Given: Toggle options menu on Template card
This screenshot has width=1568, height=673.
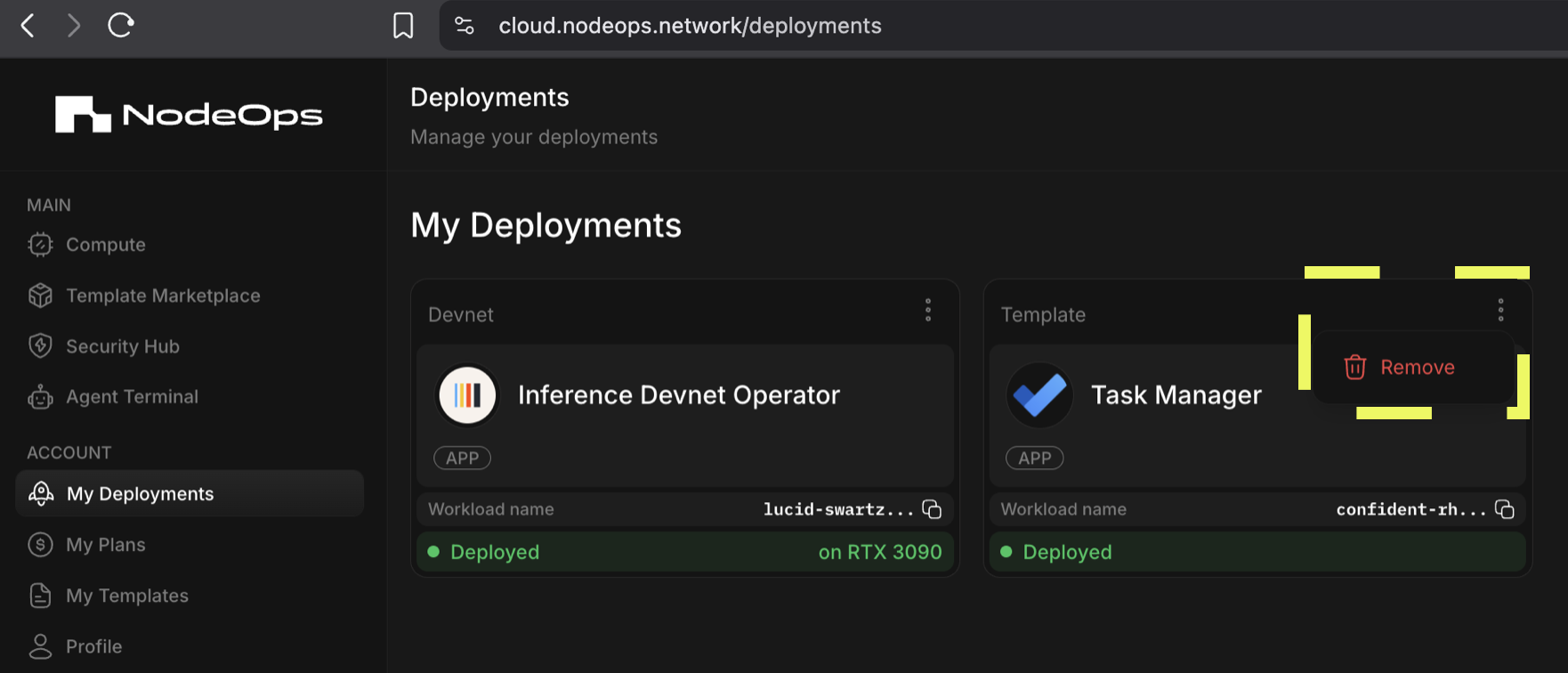Looking at the screenshot, I should pos(1500,310).
